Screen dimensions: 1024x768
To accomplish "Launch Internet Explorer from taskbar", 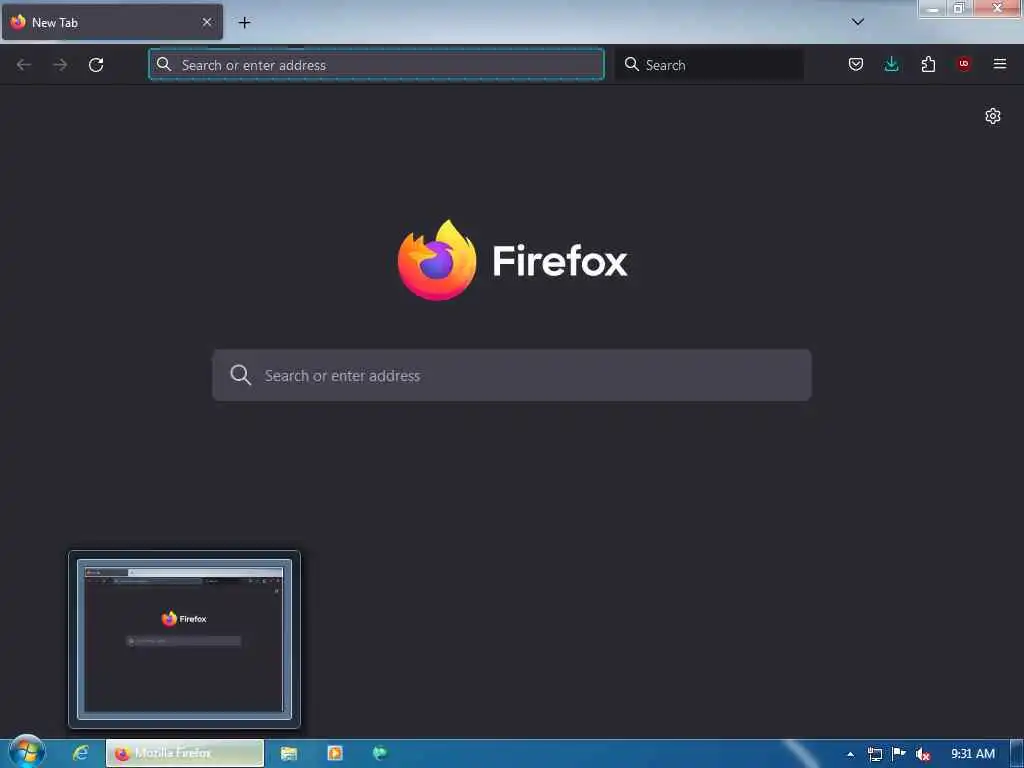I will (80, 753).
